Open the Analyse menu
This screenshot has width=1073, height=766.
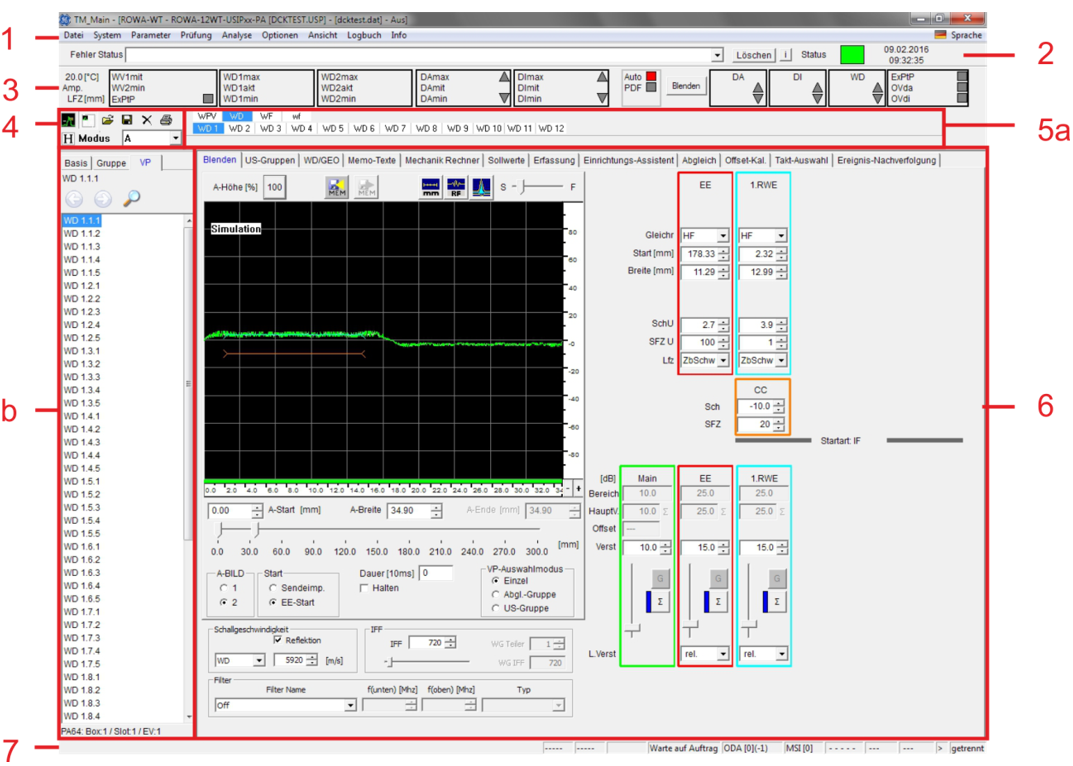pos(237,35)
